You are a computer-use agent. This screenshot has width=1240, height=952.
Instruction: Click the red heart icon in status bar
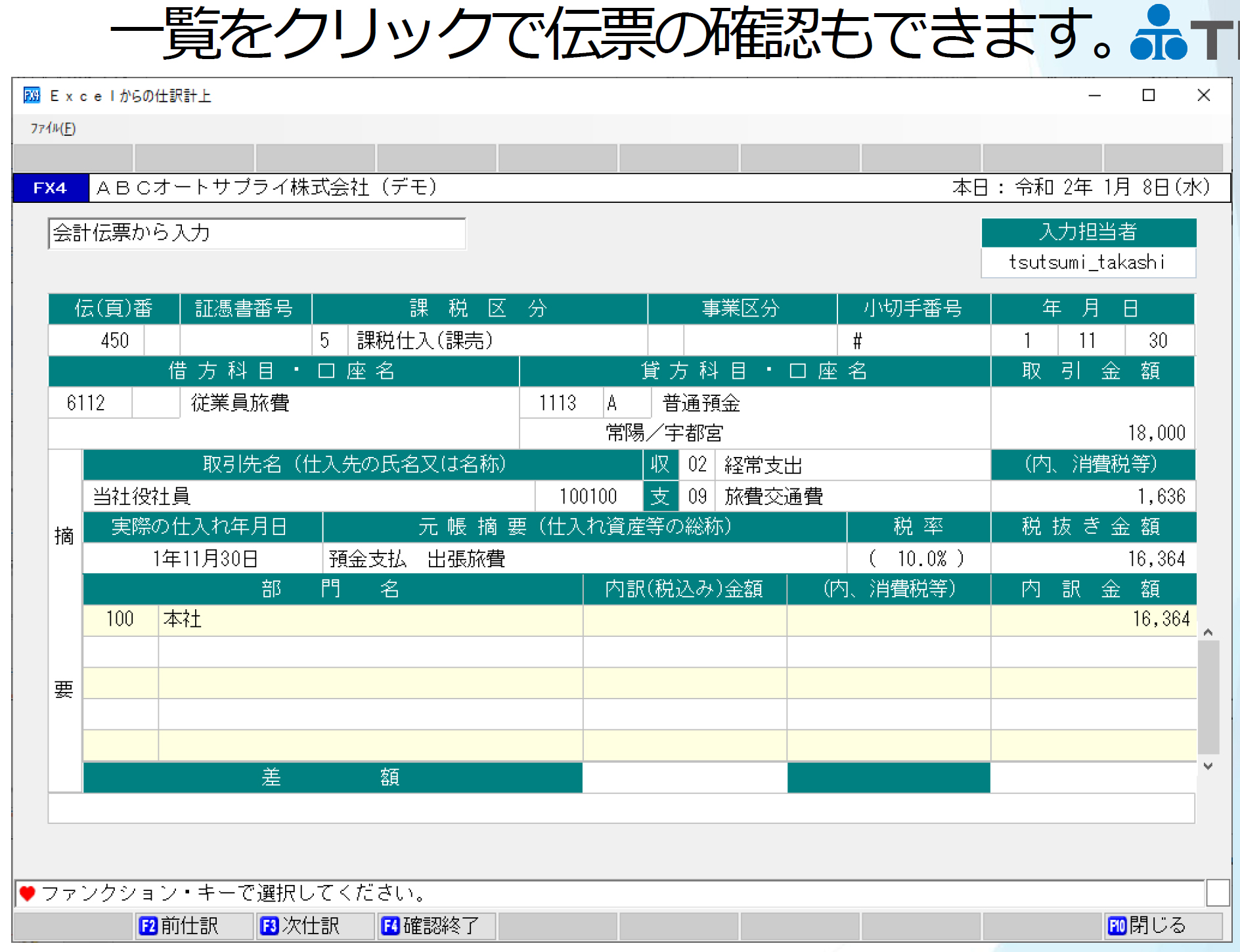(x=26, y=892)
